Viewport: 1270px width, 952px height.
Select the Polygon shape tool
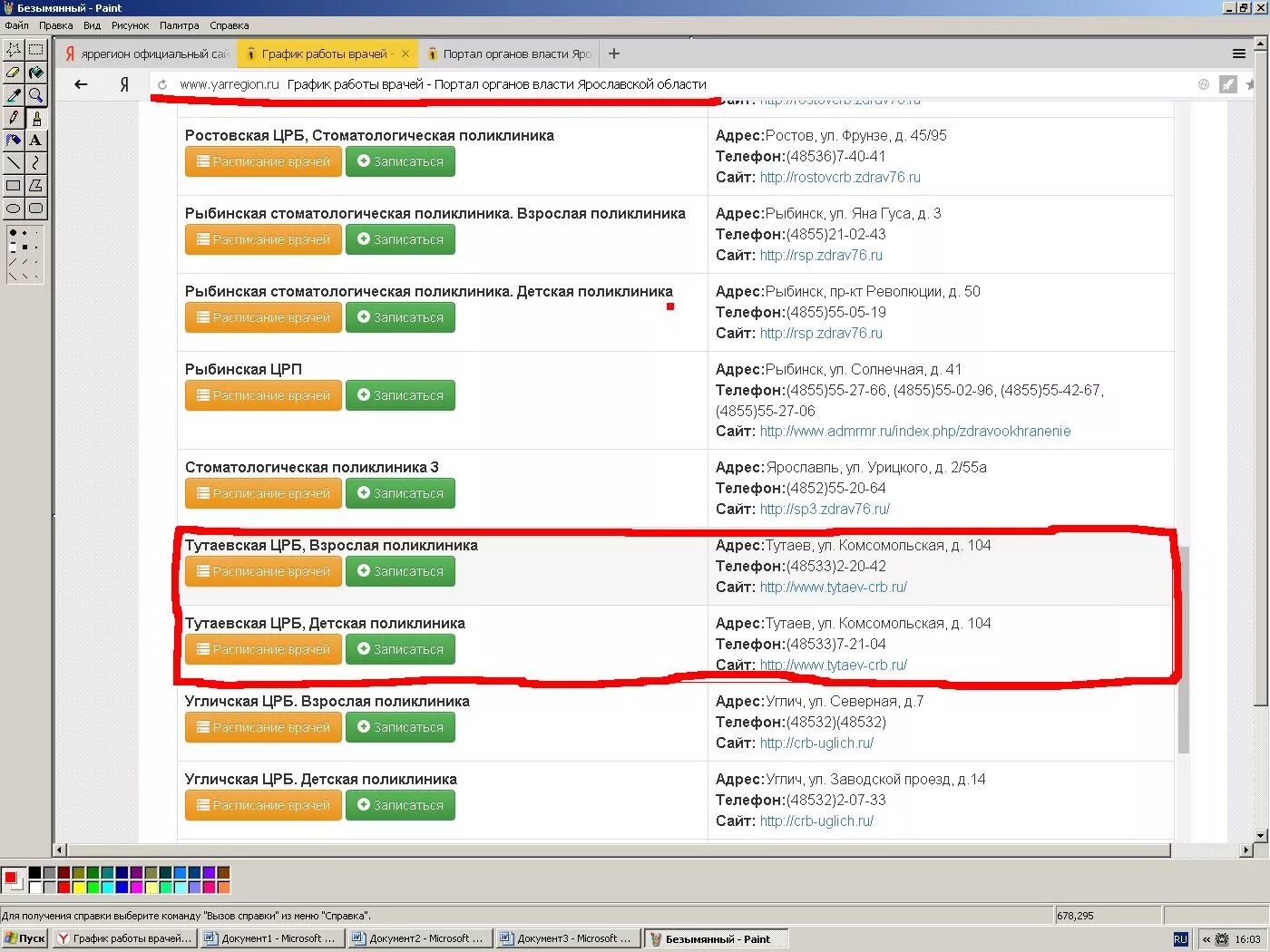35,185
